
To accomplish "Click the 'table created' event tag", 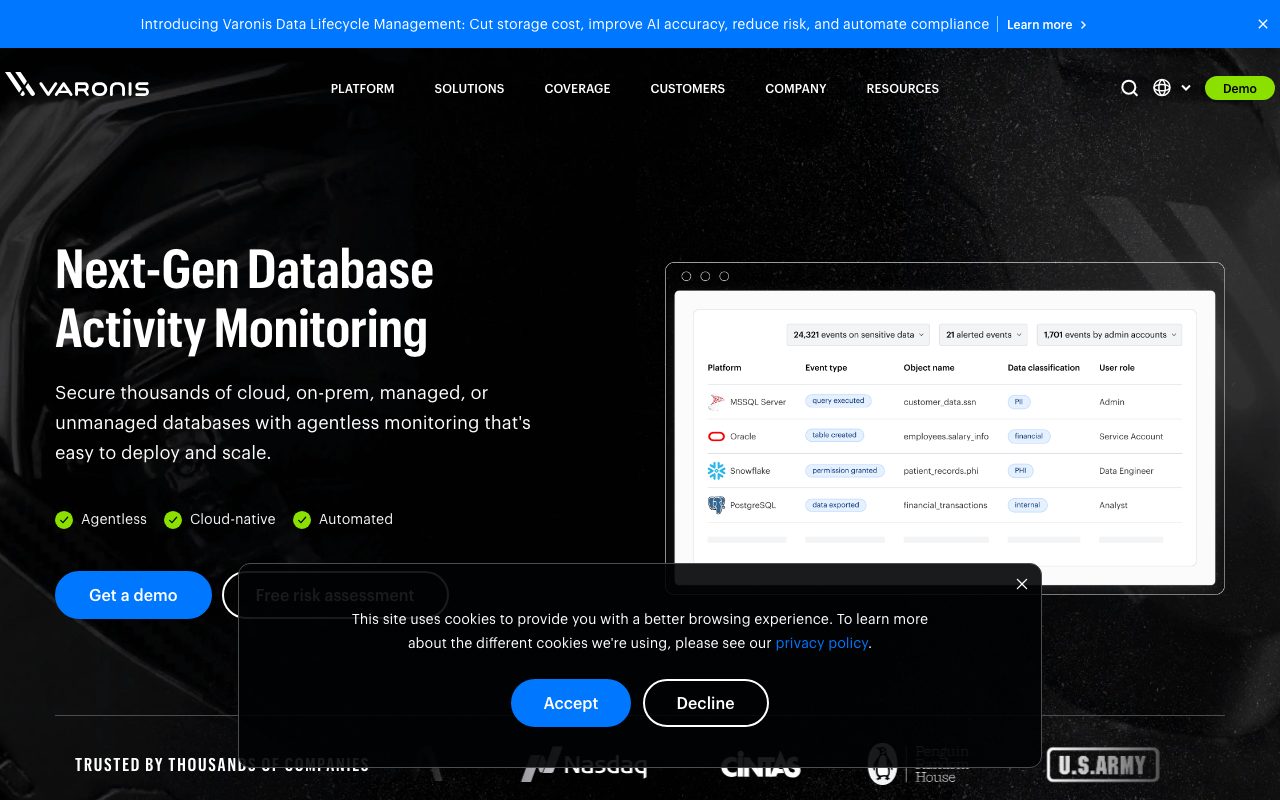I will pyautogui.click(x=834, y=435).
